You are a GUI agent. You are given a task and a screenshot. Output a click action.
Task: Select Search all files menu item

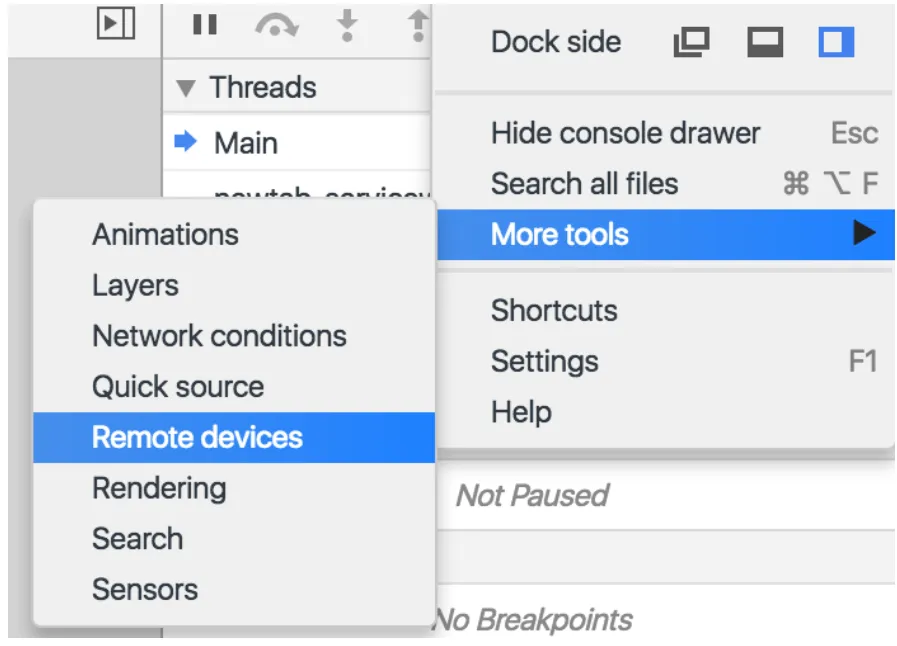(x=584, y=184)
